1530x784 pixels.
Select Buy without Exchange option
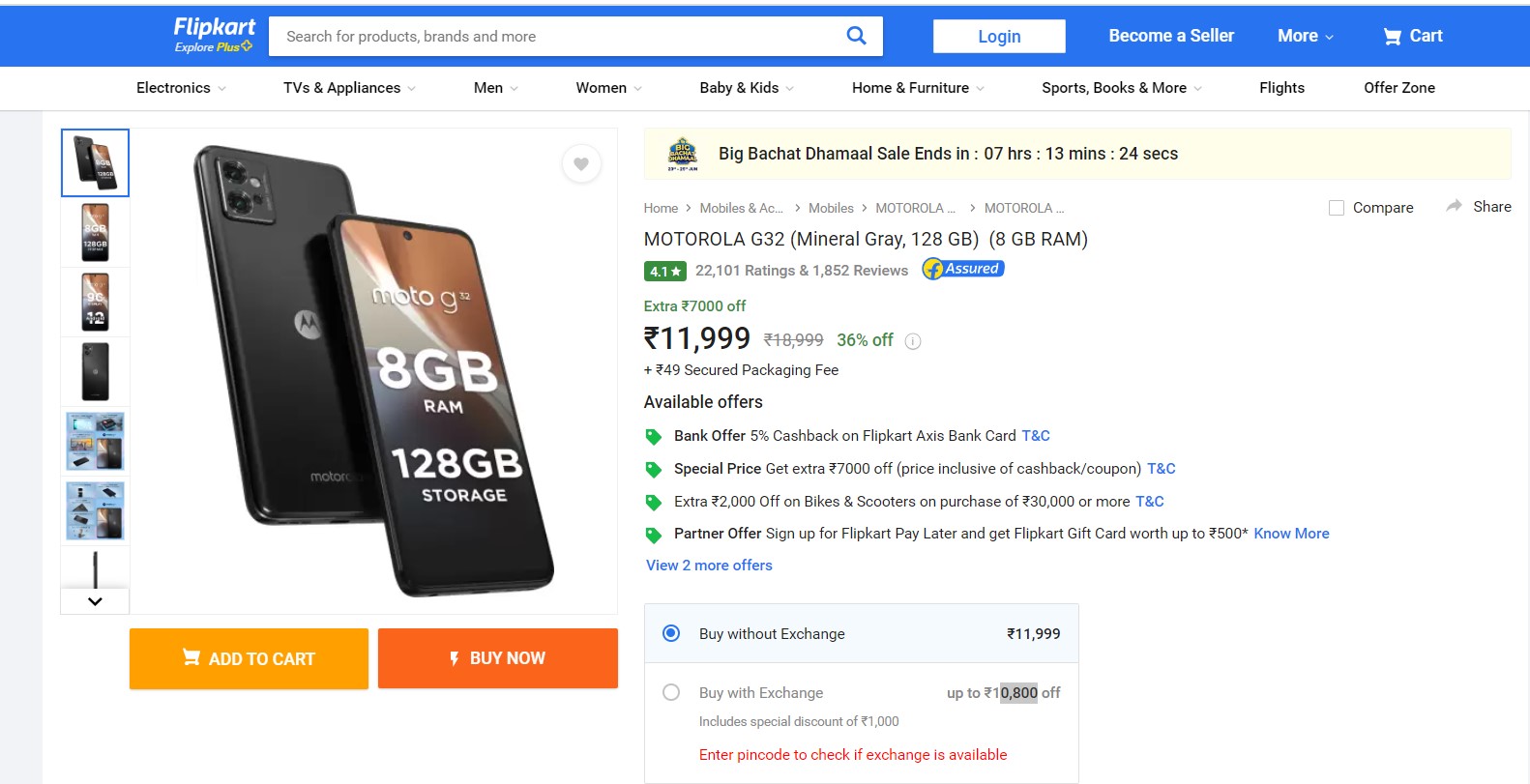(x=671, y=633)
